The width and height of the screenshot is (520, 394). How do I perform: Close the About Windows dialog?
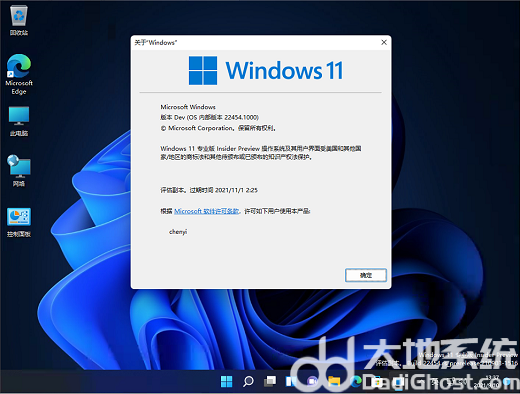tap(384, 42)
